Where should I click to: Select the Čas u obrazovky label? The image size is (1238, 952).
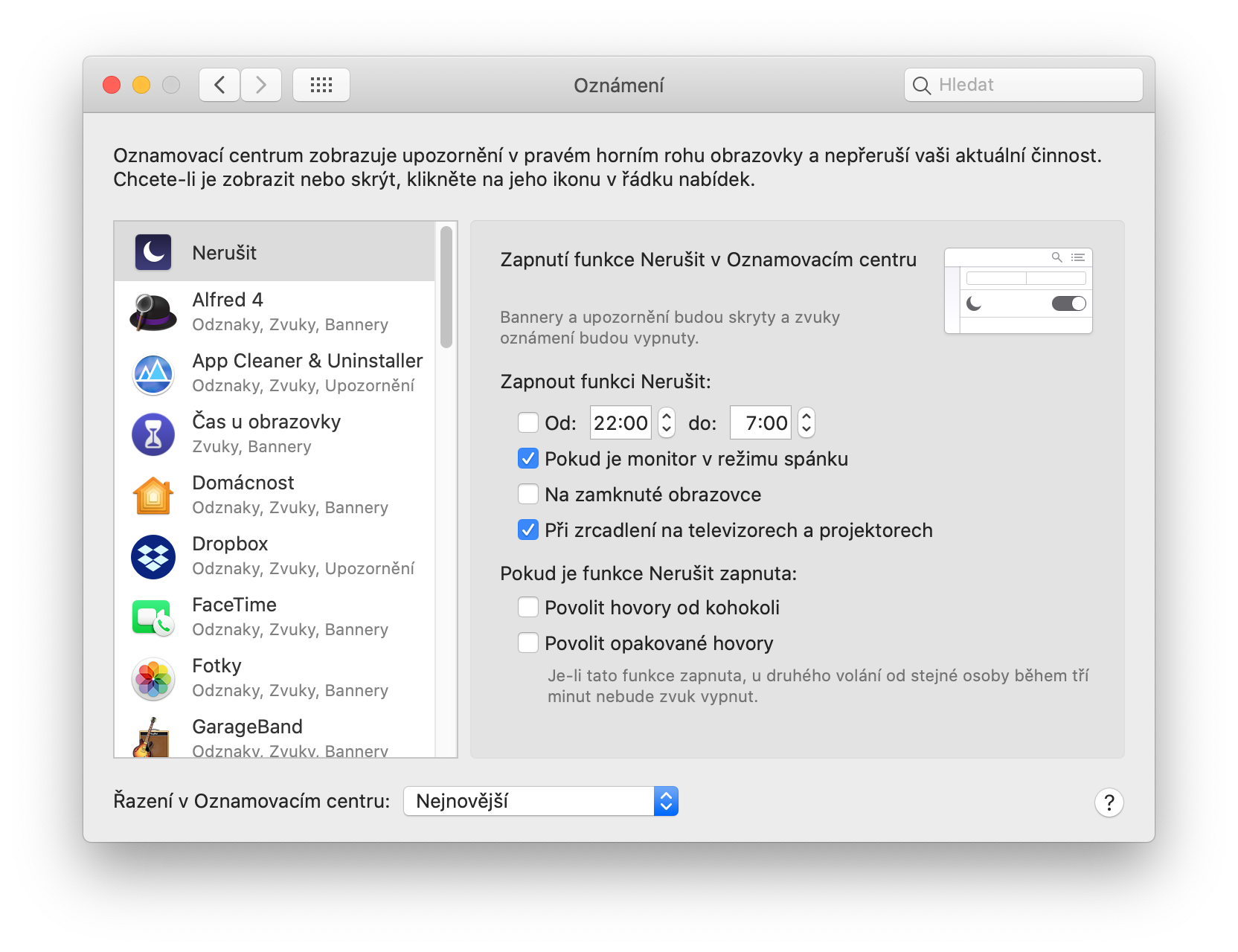pos(266,422)
